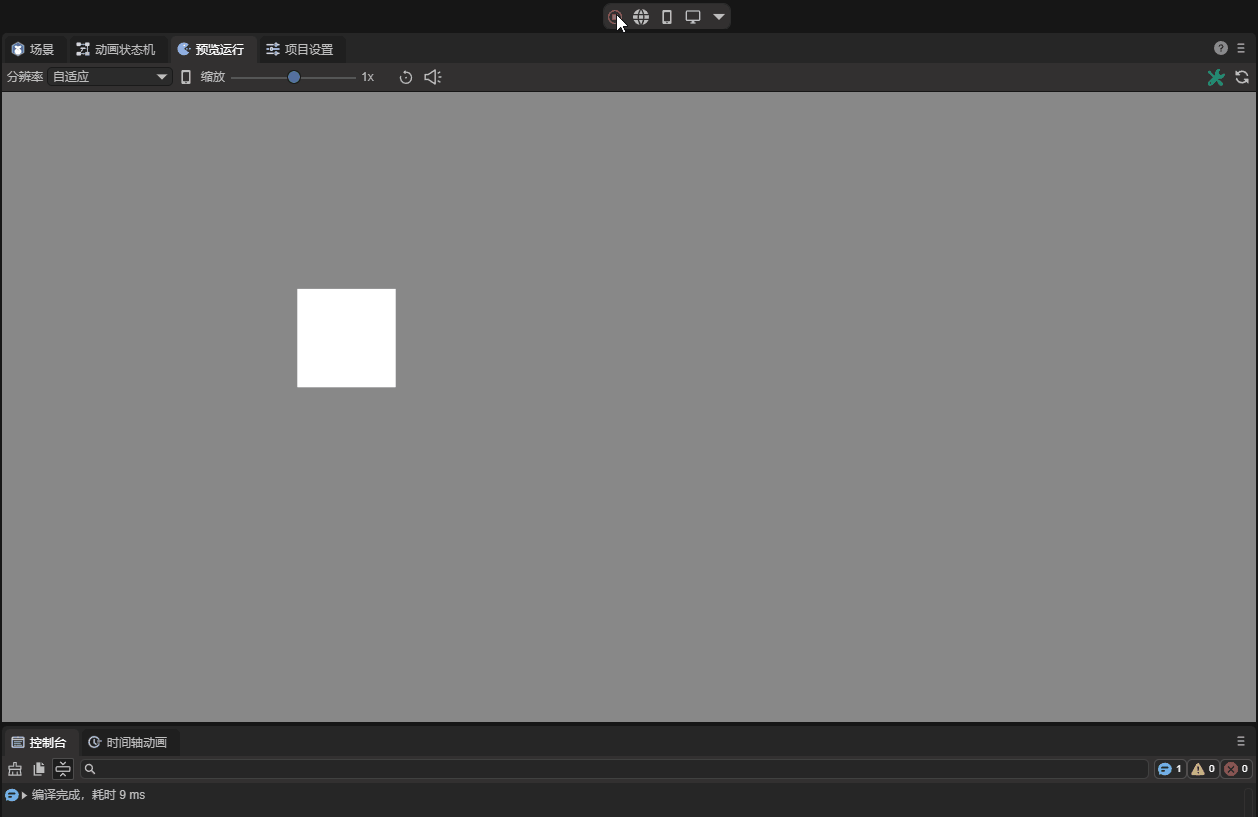The height and width of the screenshot is (817, 1258).
Task: Expand the 分辨率 自适应 dropdown
Action: pyautogui.click(x=110, y=77)
